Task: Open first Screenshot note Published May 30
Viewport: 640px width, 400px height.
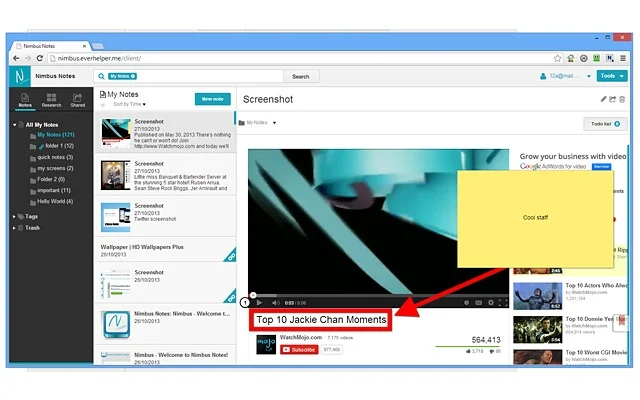Action: pos(165,133)
